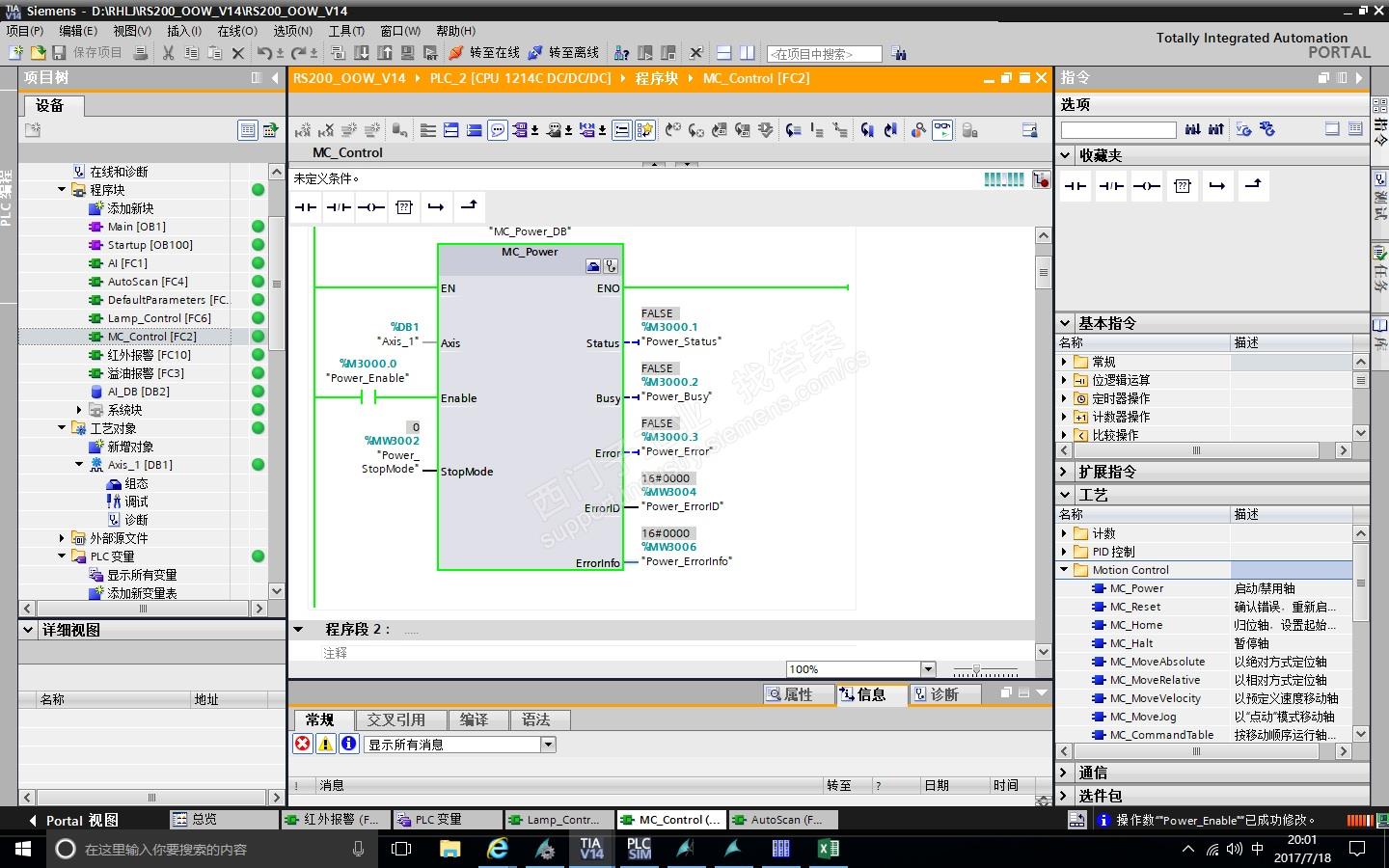Click the editor zoom slider
The height and width of the screenshot is (868, 1389).
[x=977, y=669]
